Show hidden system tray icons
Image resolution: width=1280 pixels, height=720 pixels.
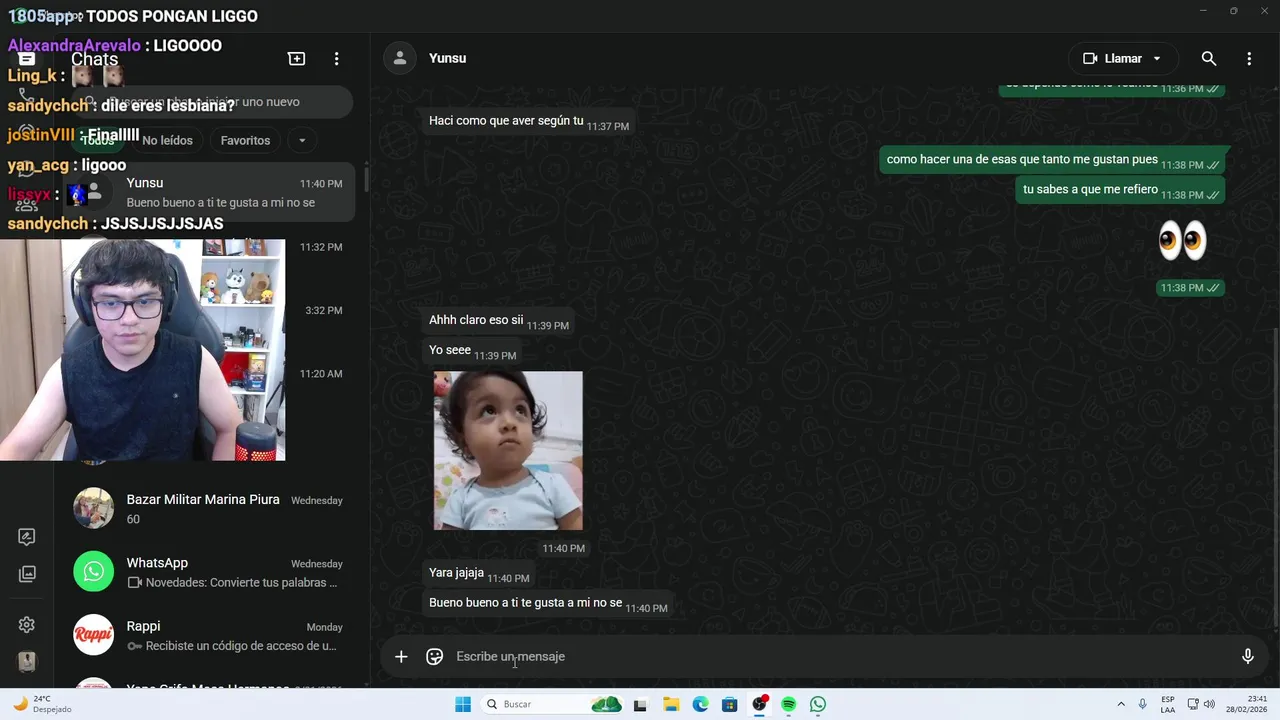click(x=1121, y=704)
